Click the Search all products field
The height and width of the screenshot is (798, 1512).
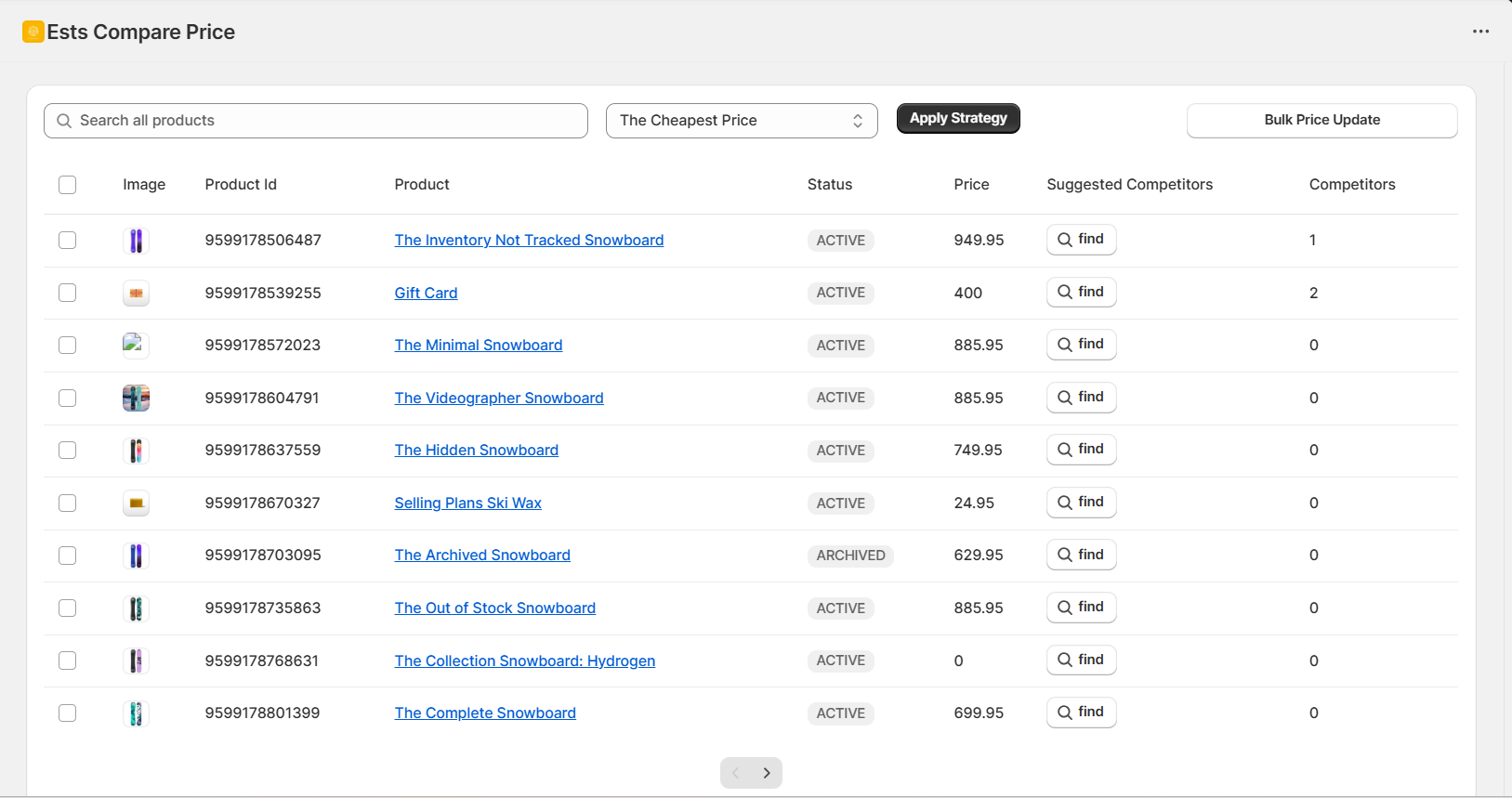click(316, 121)
